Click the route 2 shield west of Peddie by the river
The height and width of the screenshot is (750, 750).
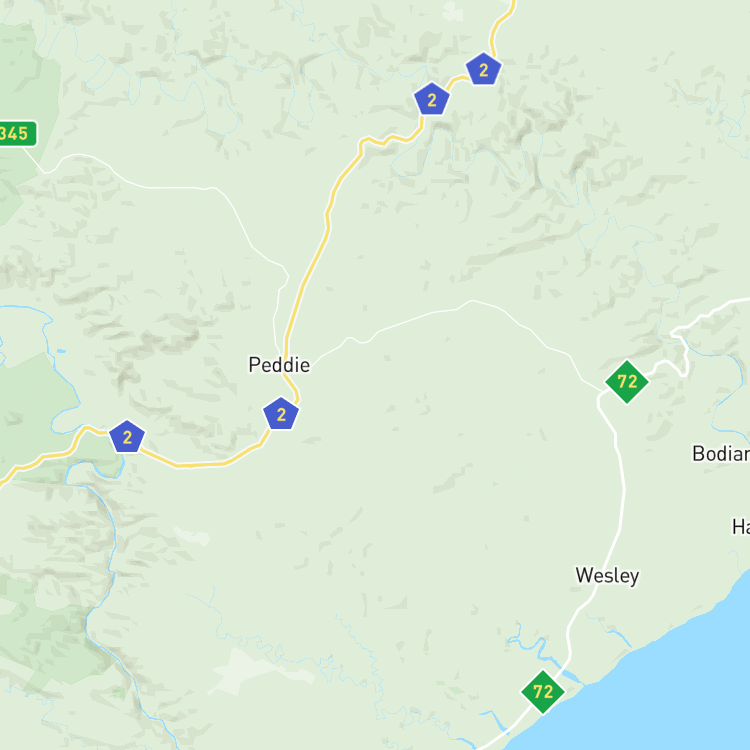coord(127,437)
